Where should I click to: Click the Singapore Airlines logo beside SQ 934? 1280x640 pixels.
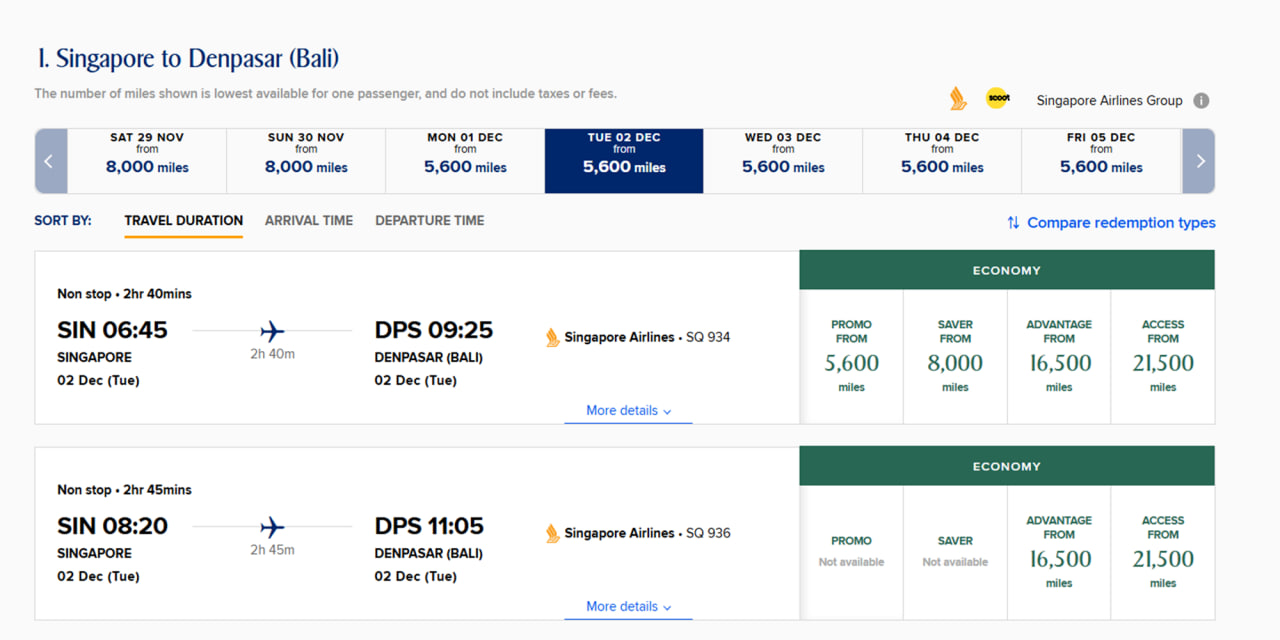point(553,338)
